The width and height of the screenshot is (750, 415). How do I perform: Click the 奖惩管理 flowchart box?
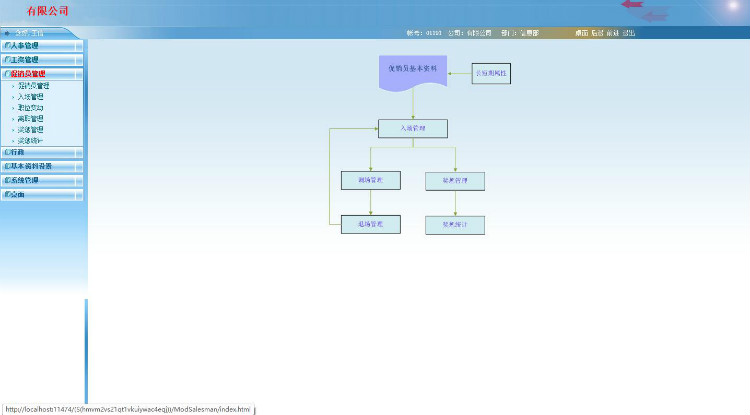[455, 181]
